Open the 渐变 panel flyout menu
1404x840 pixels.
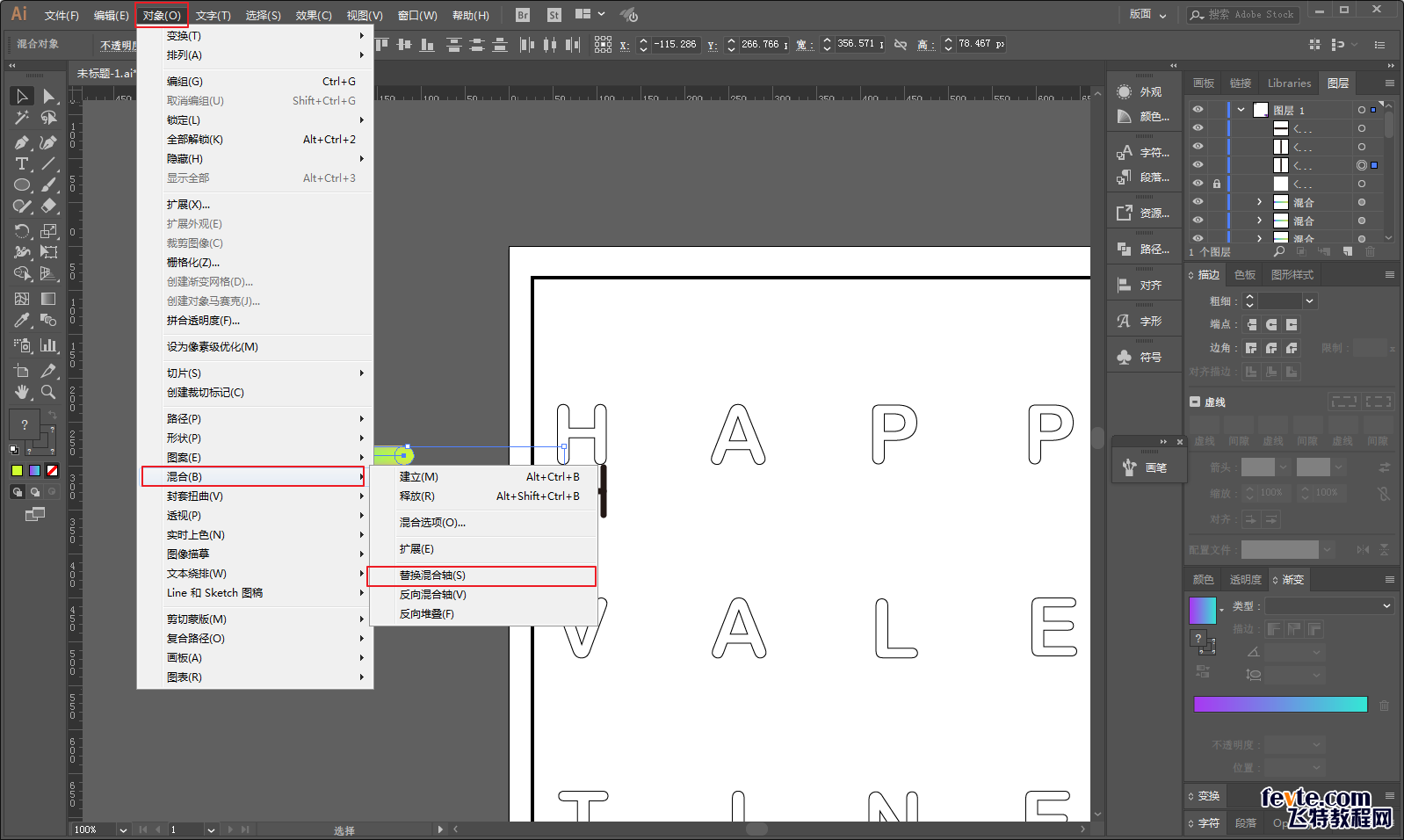click(1389, 579)
